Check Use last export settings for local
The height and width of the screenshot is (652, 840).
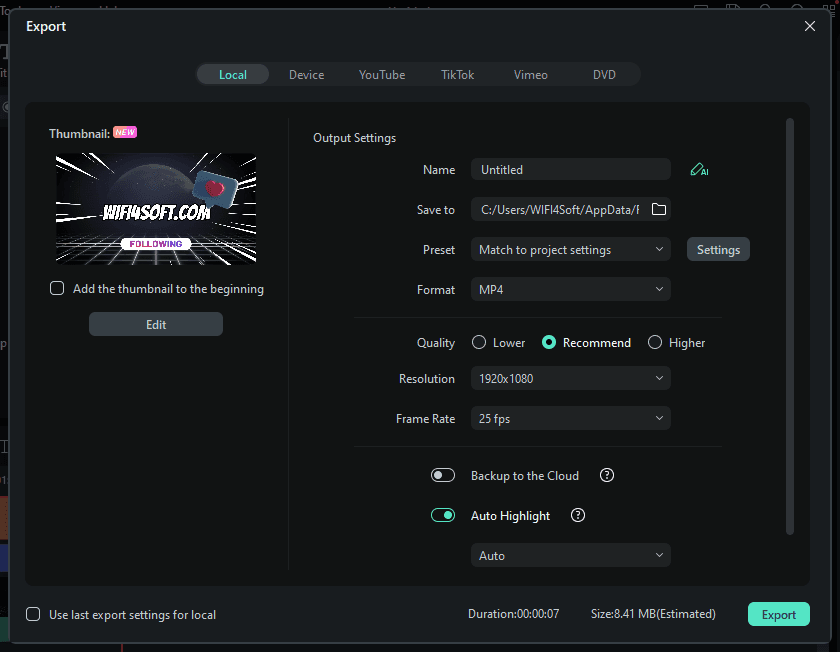[33, 615]
